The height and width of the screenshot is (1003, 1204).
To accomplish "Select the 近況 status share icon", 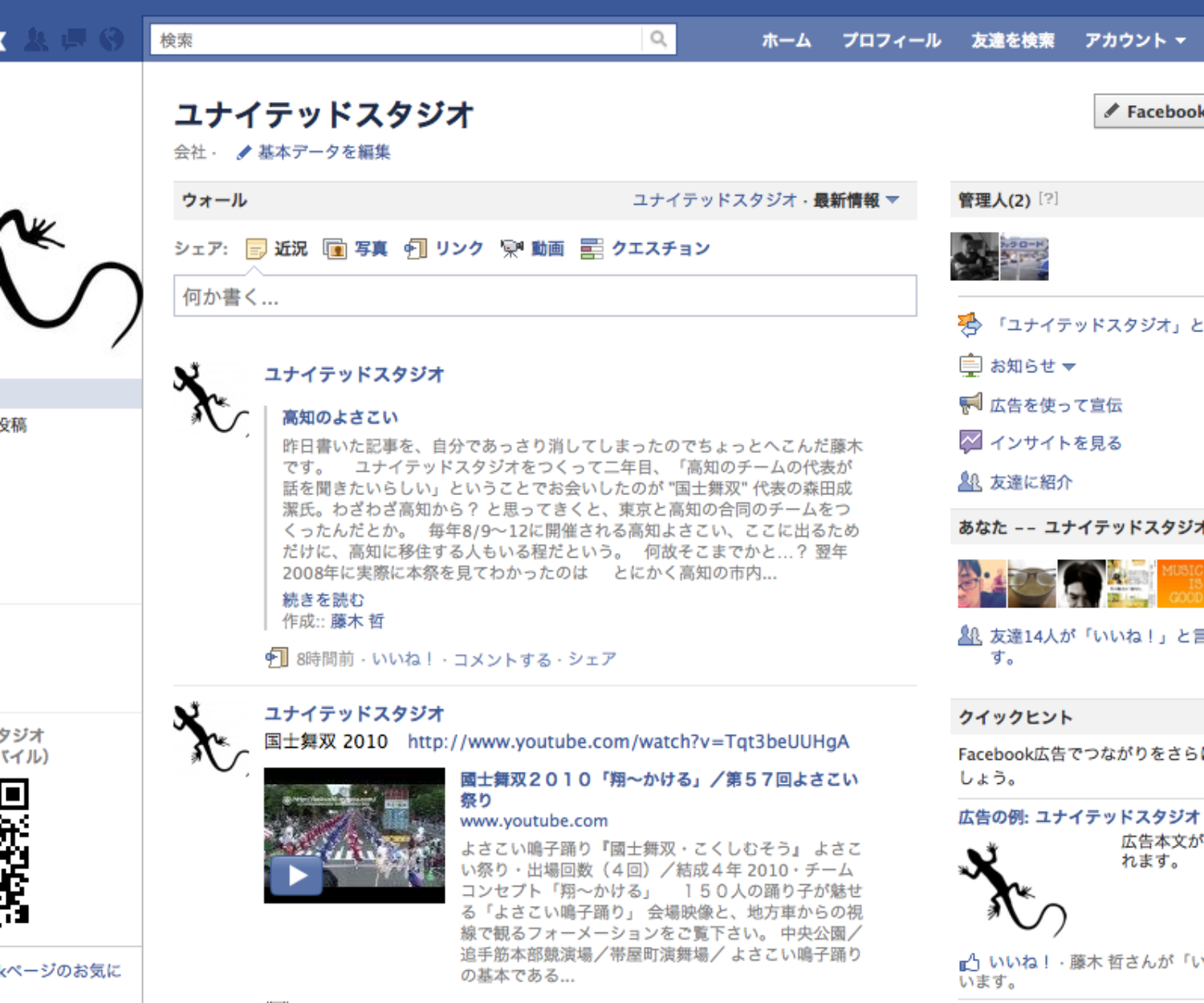I will coord(277,249).
